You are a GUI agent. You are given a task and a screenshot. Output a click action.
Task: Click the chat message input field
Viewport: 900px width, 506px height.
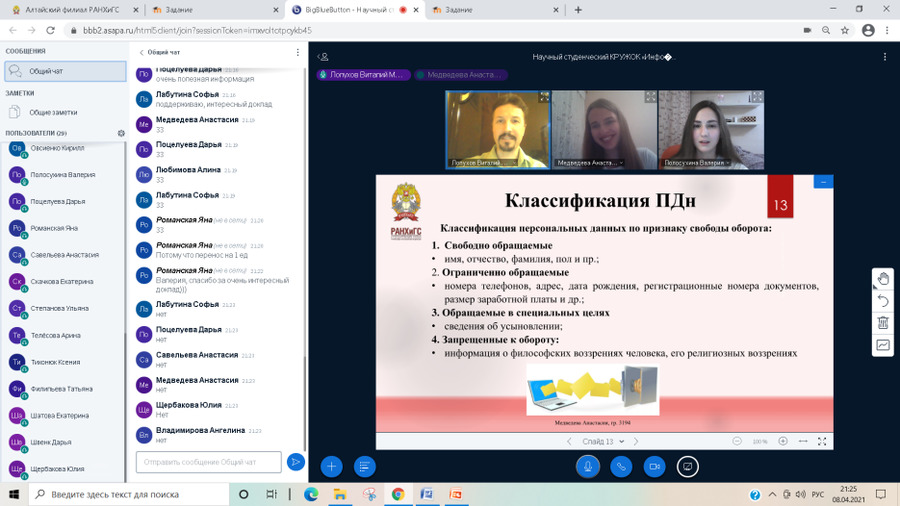tap(208, 462)
